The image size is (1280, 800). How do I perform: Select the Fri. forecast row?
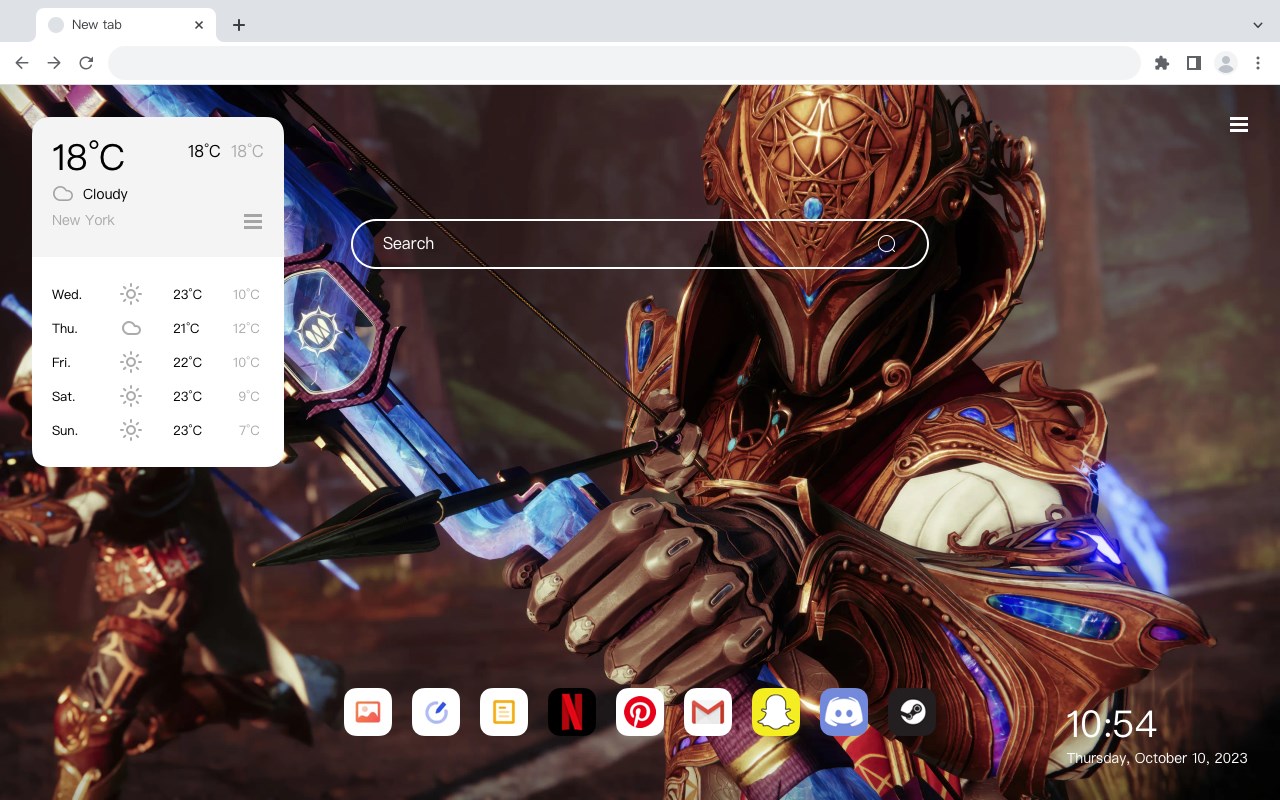tap(157, 362)
